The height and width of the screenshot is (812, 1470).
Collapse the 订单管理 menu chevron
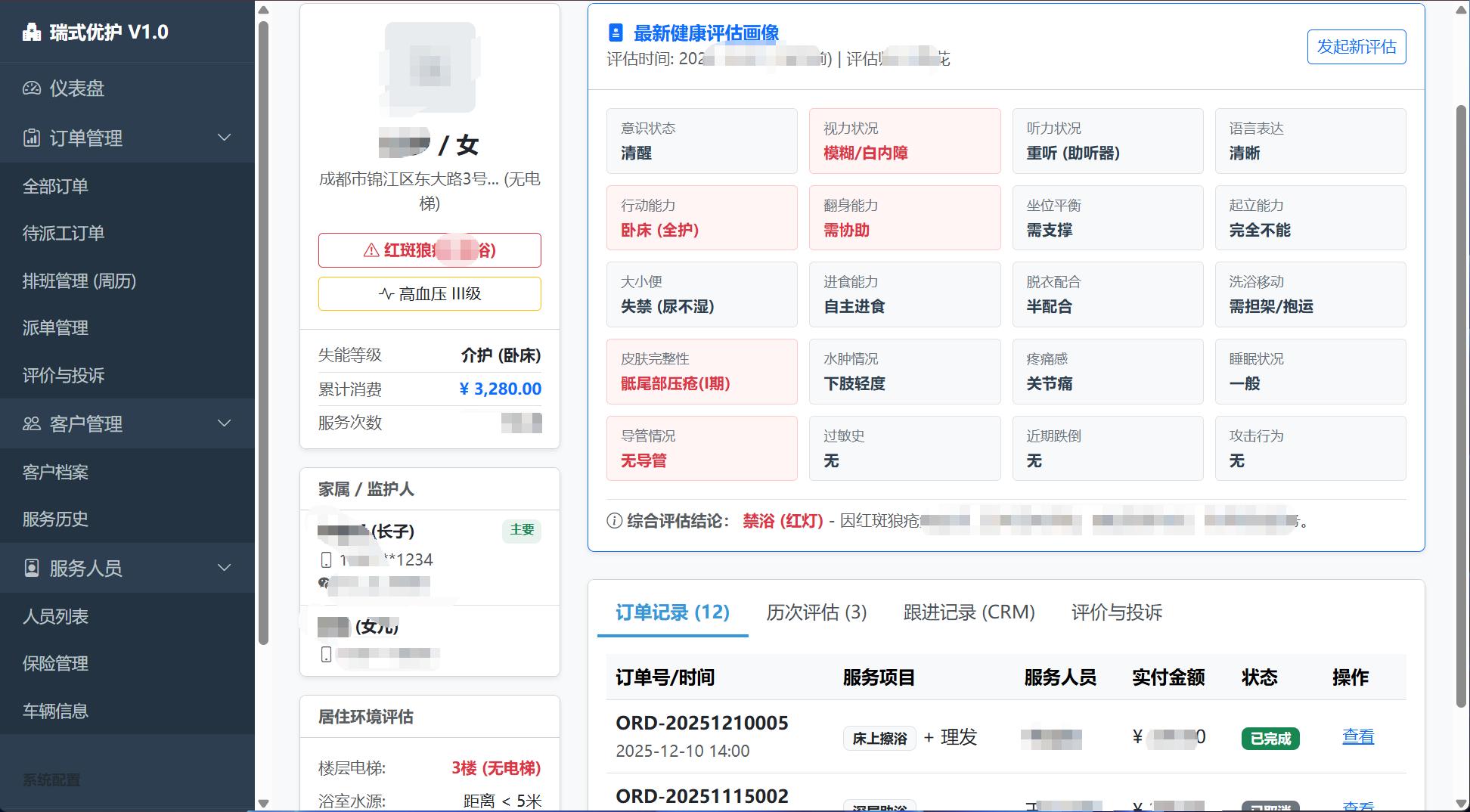(224, 138)
